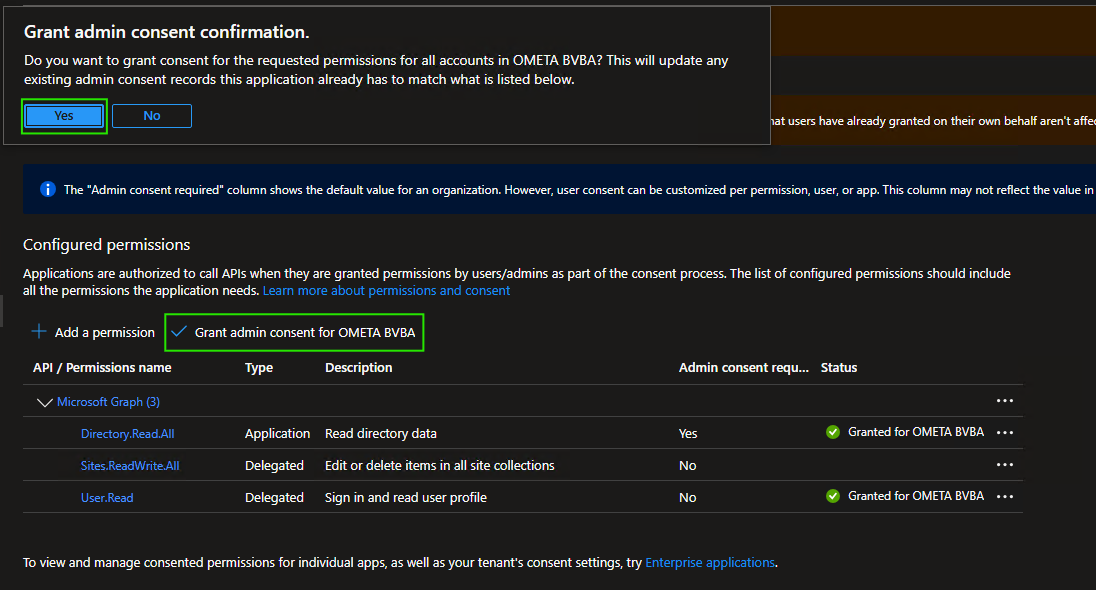Open more options for Sites.ReadWrite.All row
Image resolution: width=1096 pixels, height=590 pixels.
1004,465
